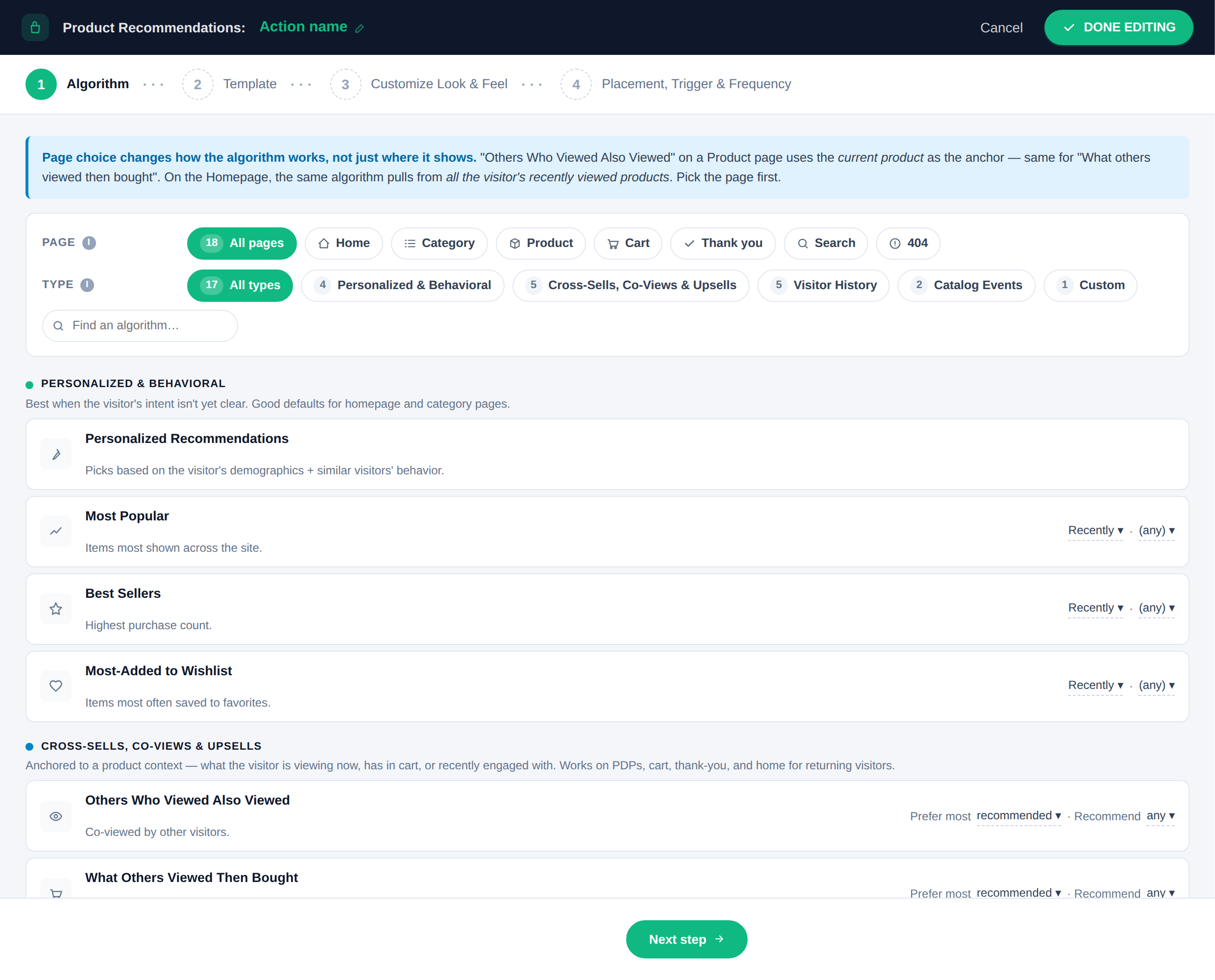Go to step 2 Template
Image resolution: width=1215 pixels, height=980 pixels.
(230, 84)
